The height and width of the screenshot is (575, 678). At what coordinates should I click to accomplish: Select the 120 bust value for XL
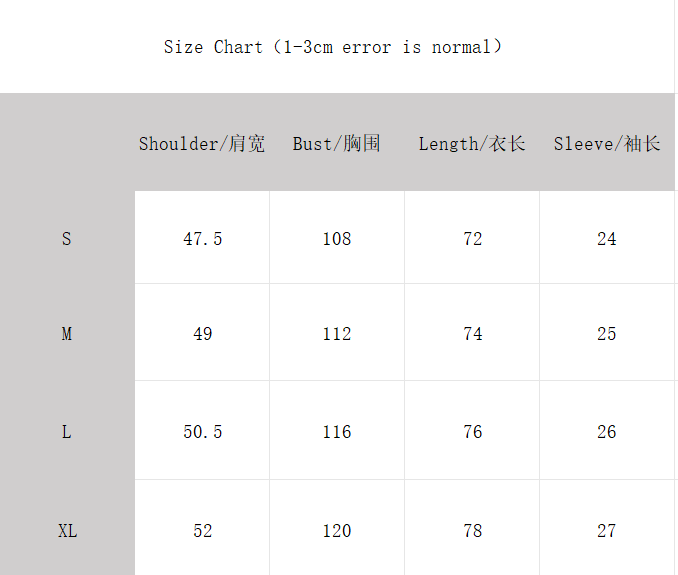coord(337,531)
